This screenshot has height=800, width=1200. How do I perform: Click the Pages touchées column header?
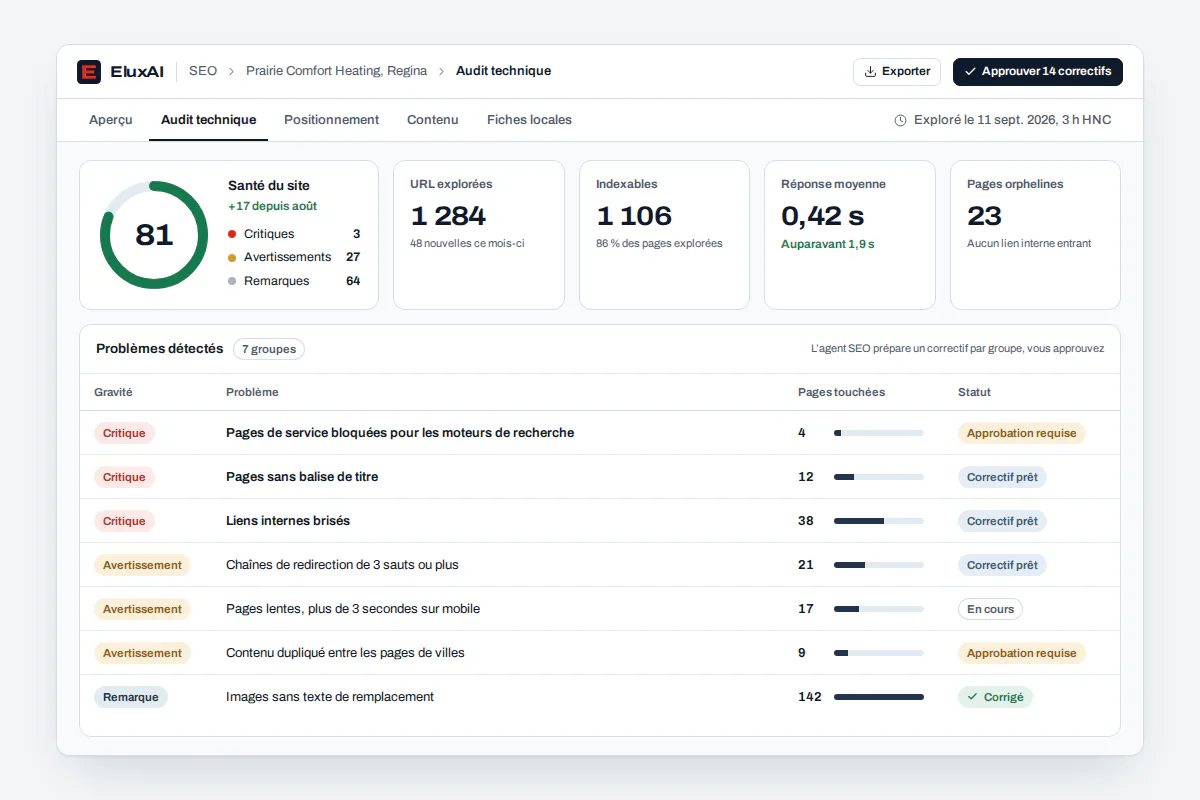841,392
